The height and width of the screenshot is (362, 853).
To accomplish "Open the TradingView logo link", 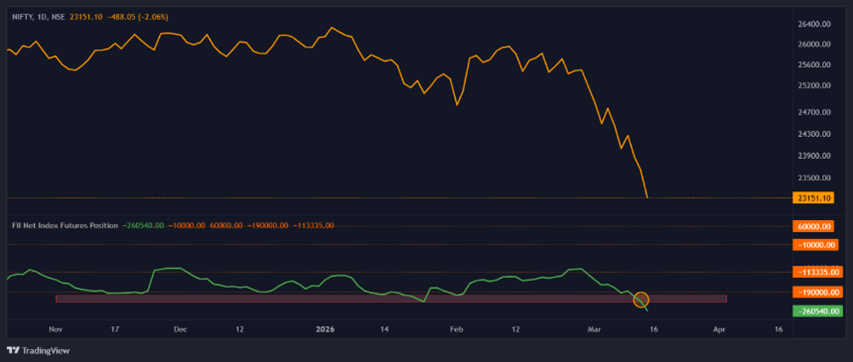I will 38,351.
